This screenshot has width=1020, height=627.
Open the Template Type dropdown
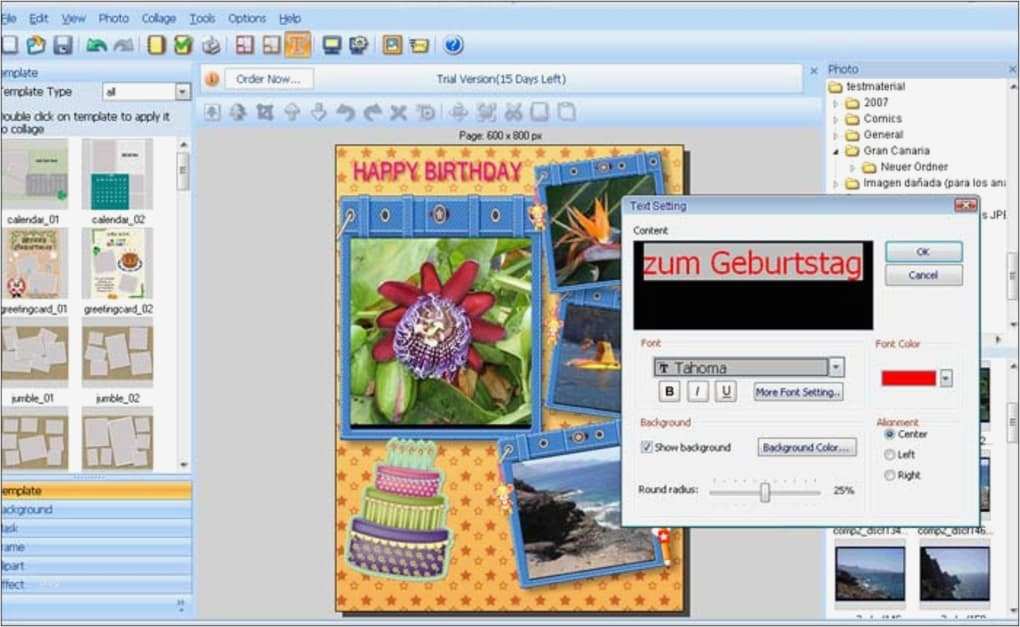click(x=183, y=92)
